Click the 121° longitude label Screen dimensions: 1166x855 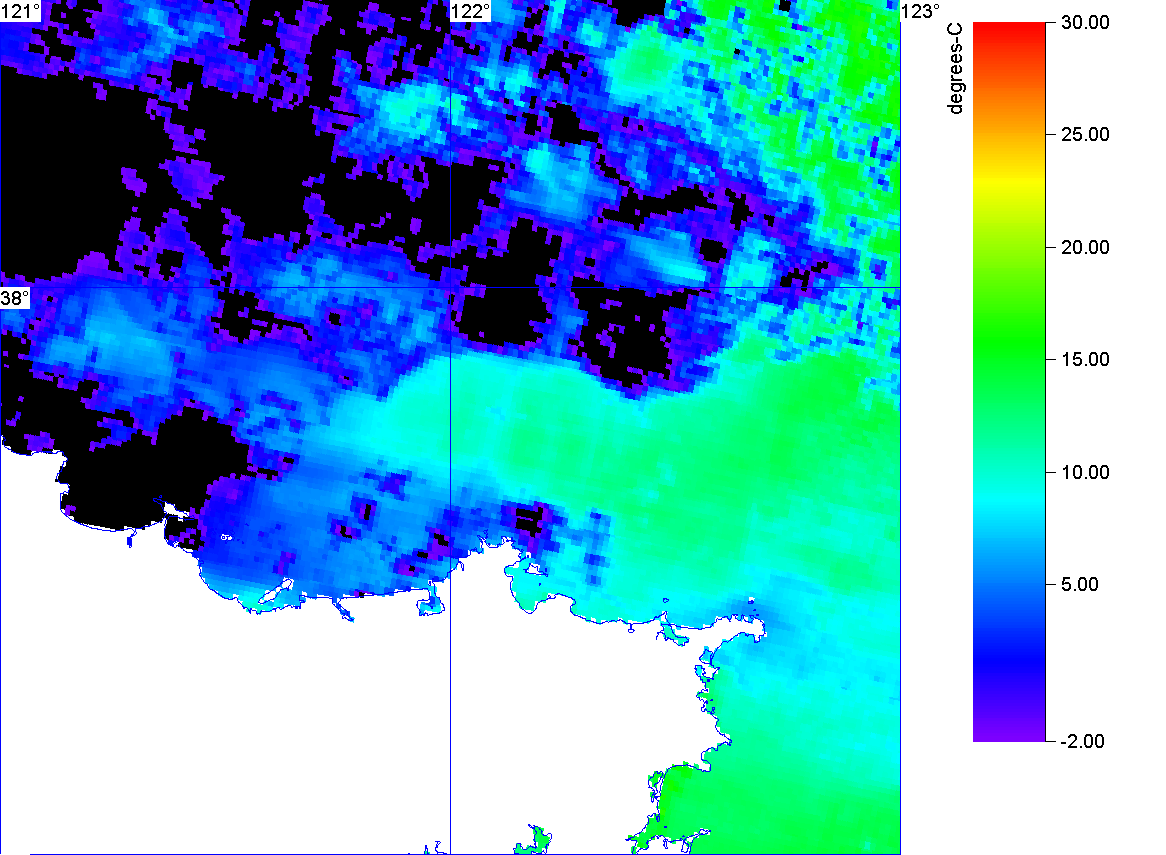[x=20, y=11]
